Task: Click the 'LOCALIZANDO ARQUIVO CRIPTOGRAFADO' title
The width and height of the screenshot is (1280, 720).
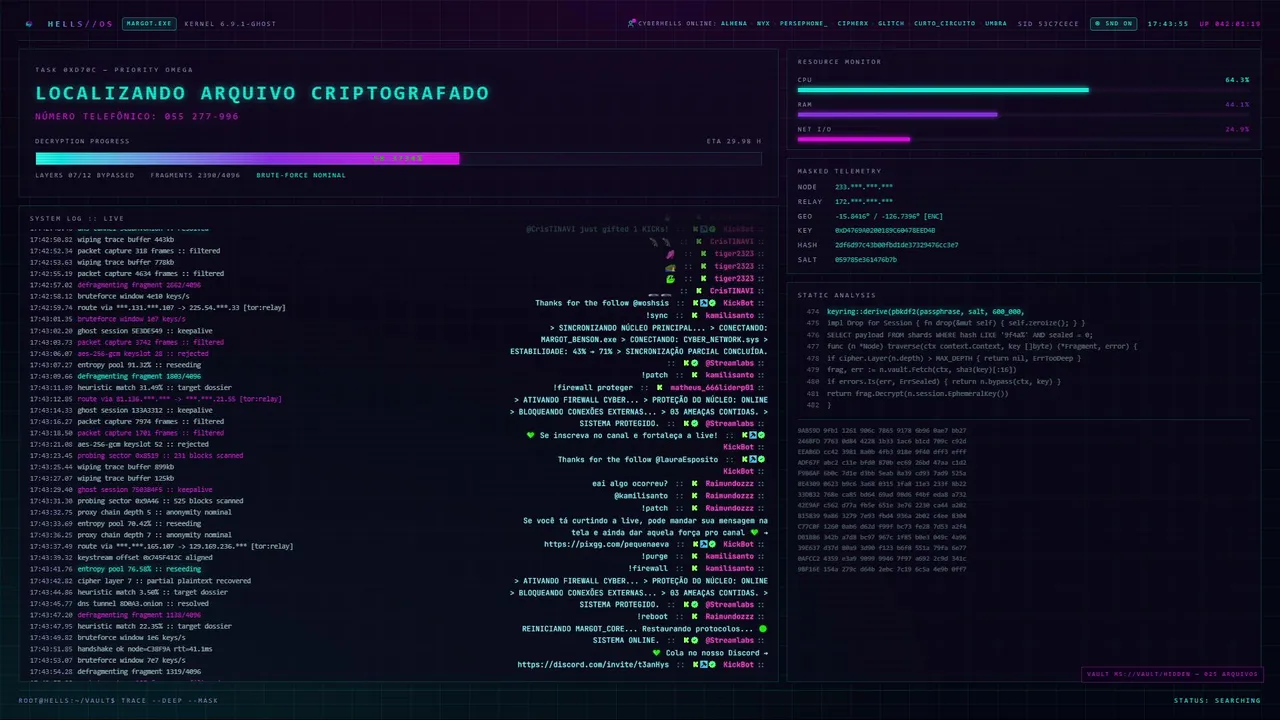Action: [x=262, y=93]
